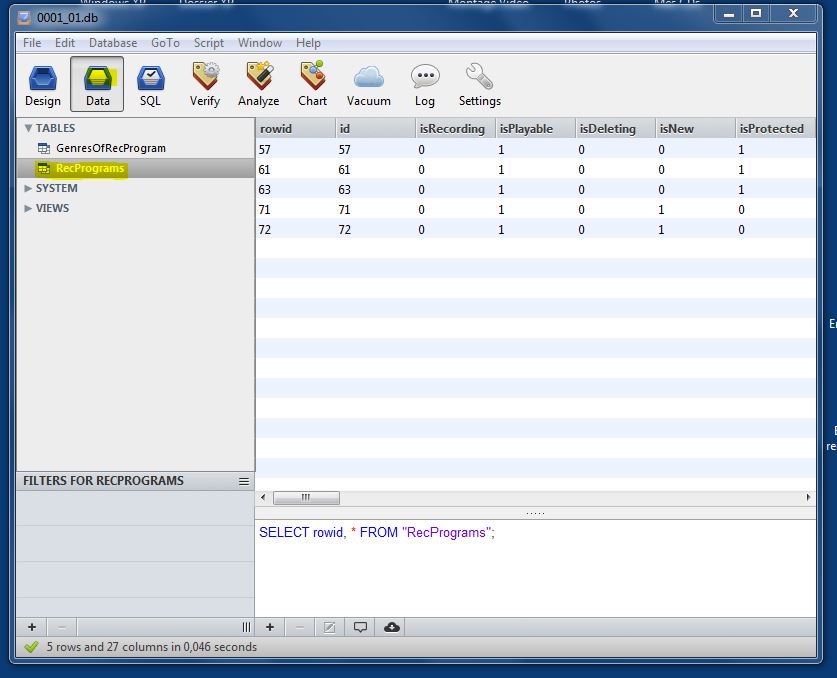The height and width of the screenshot is (678, 837).
Task: Click the isProtected column header
Action: (x=771, y=129)
